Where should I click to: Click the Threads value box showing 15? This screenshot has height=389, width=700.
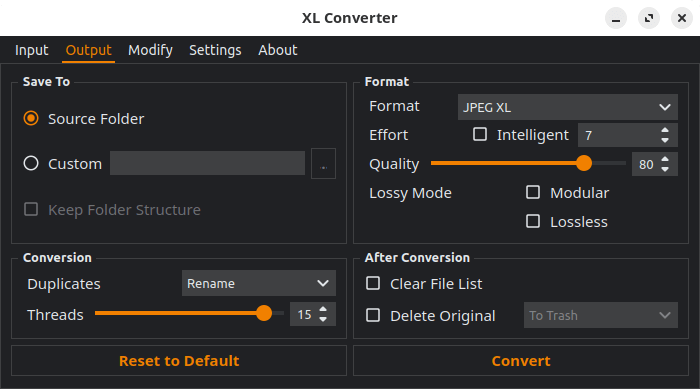pyautogui.click(x=304, y=314)
